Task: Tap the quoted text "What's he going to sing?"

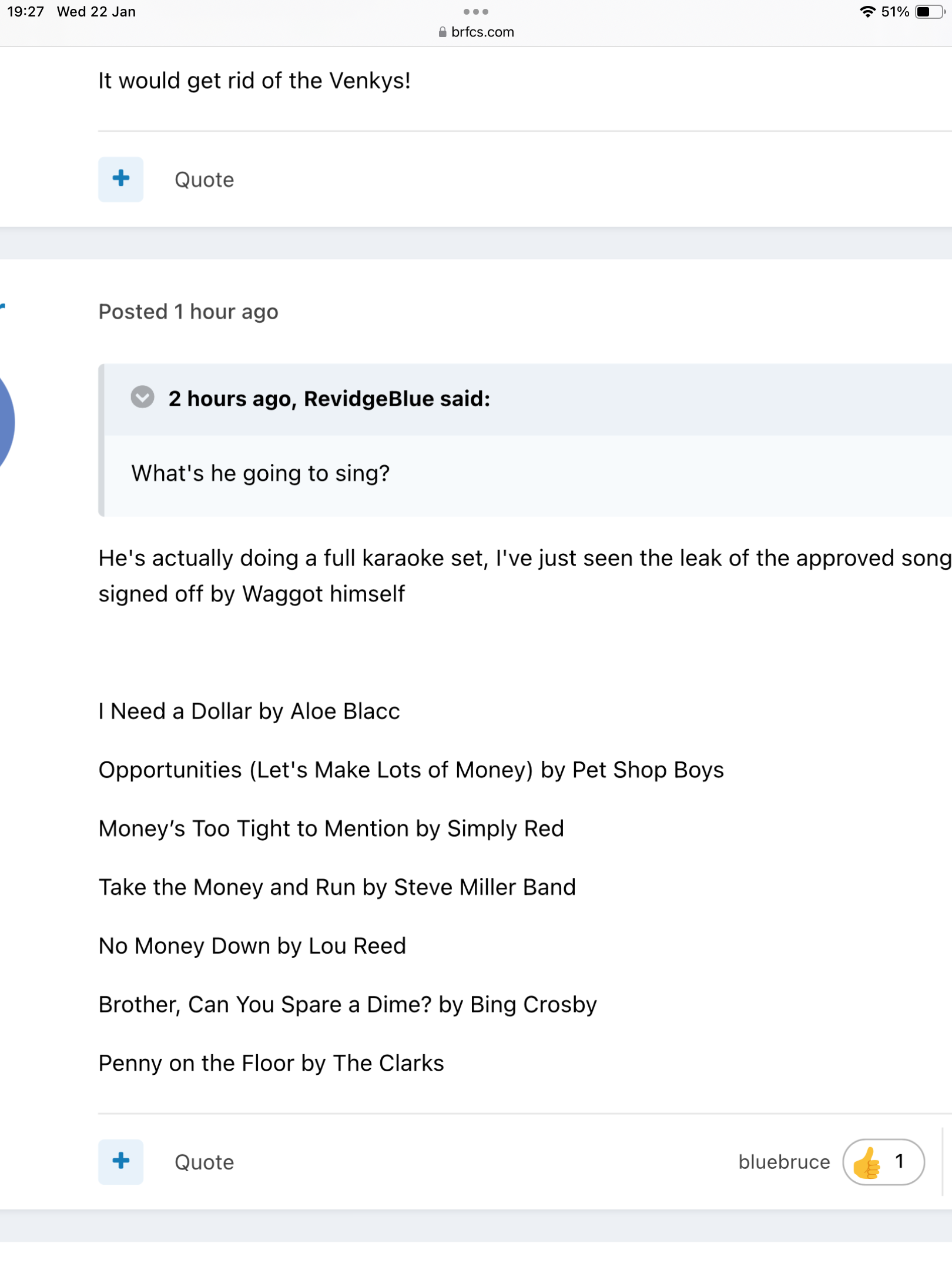Action: coord(260,473)
